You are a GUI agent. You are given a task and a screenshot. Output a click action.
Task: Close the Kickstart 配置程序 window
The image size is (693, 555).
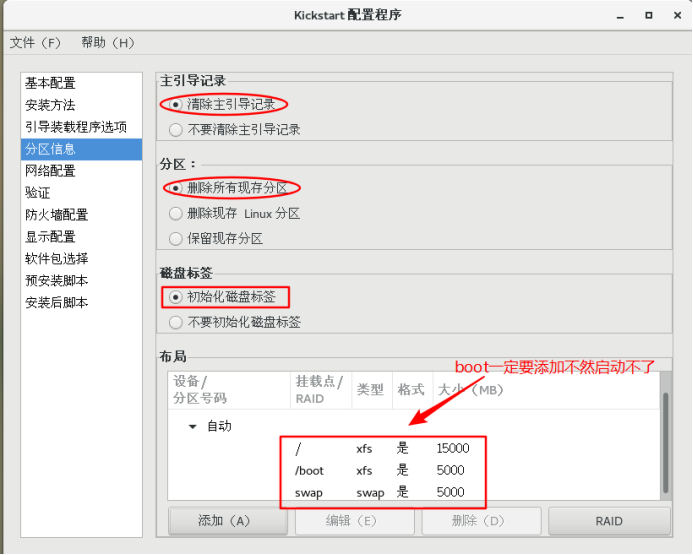tap(677, 15)
